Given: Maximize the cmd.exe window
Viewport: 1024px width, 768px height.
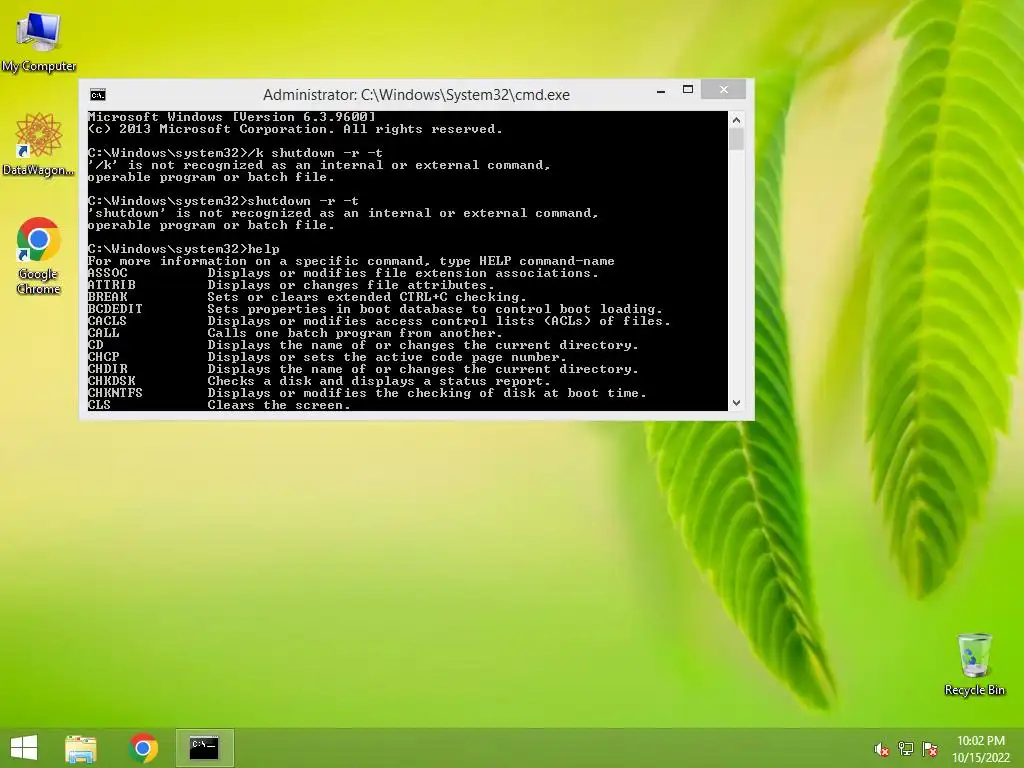Looking at the screenshot, I should [x=688, y=89].
